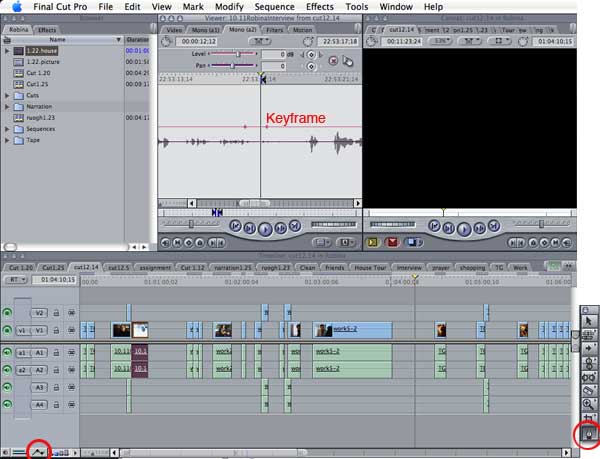Open the Modify menu

229,7
